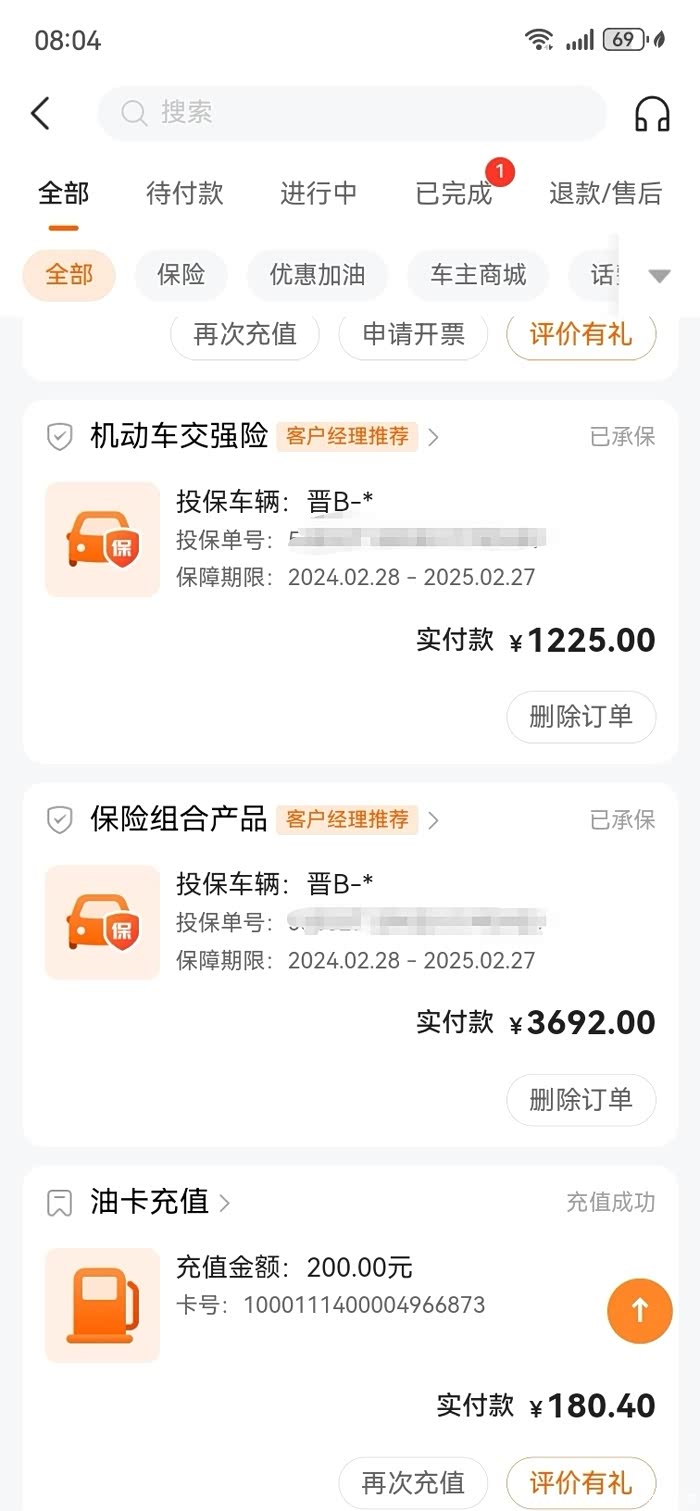
Task: Switch to the 待付款 tab
Action: pyautogui.click(x=185, y=193)
